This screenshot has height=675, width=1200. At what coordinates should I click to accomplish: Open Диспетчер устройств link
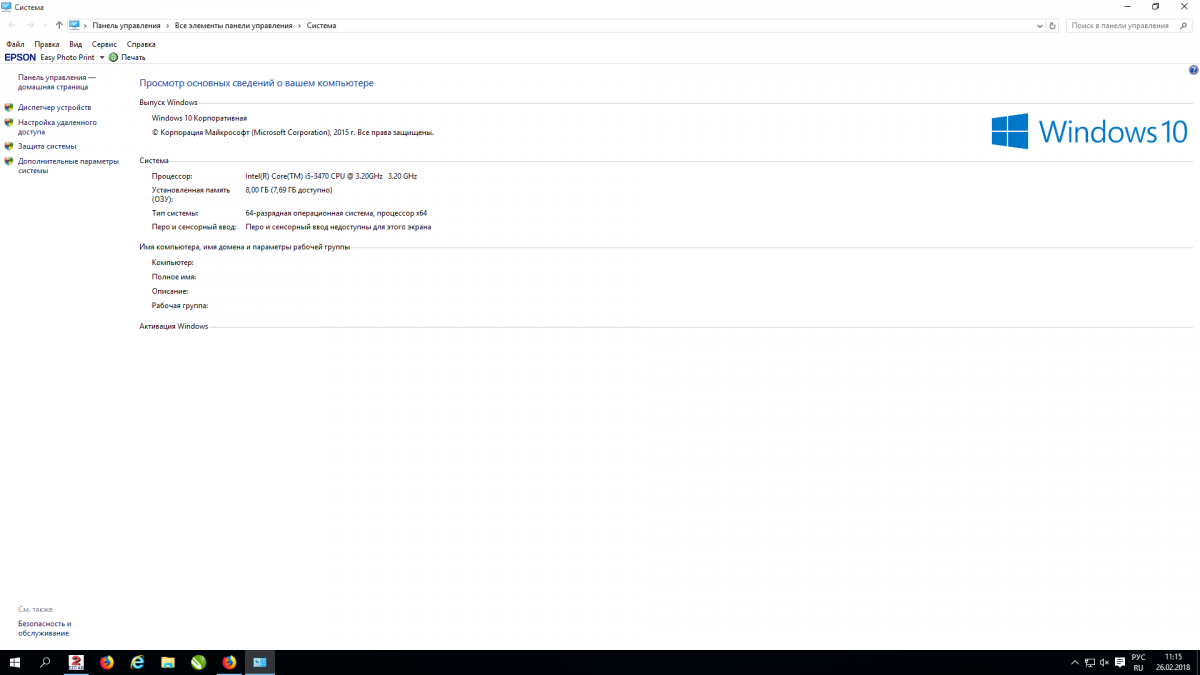pyautogui.click(x=54, y=107)
